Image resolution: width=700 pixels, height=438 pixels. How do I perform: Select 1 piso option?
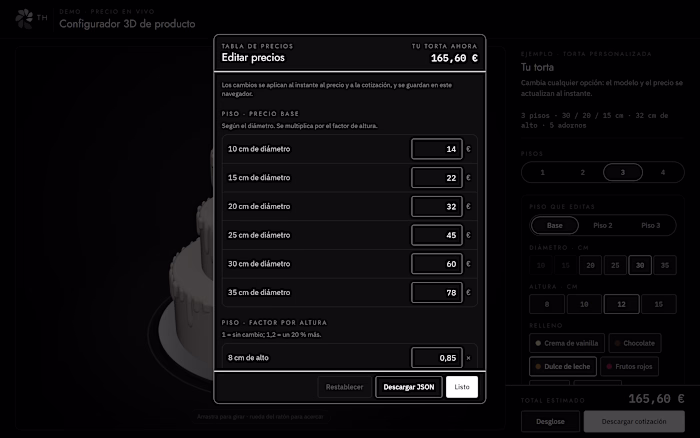542,172
